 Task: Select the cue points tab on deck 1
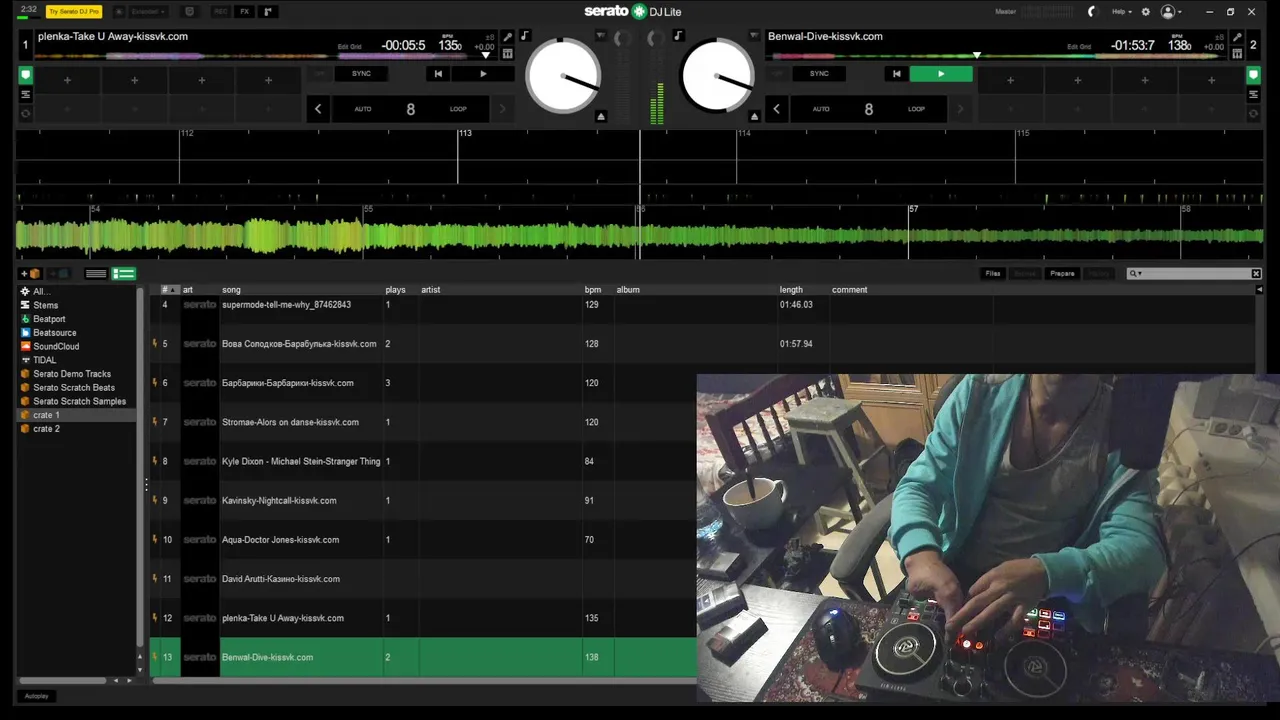(x=25, y=75)
